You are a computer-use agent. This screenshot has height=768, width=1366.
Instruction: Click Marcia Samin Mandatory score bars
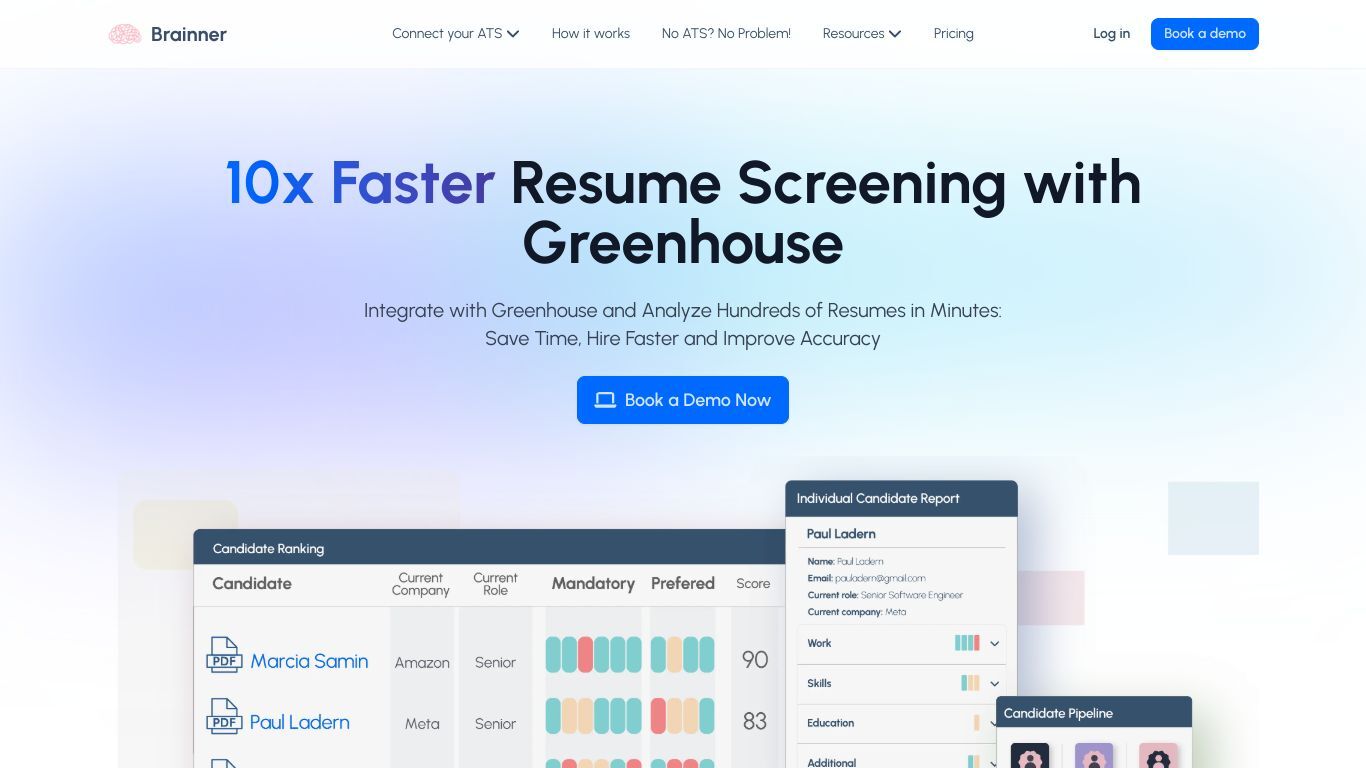(593, 655)
